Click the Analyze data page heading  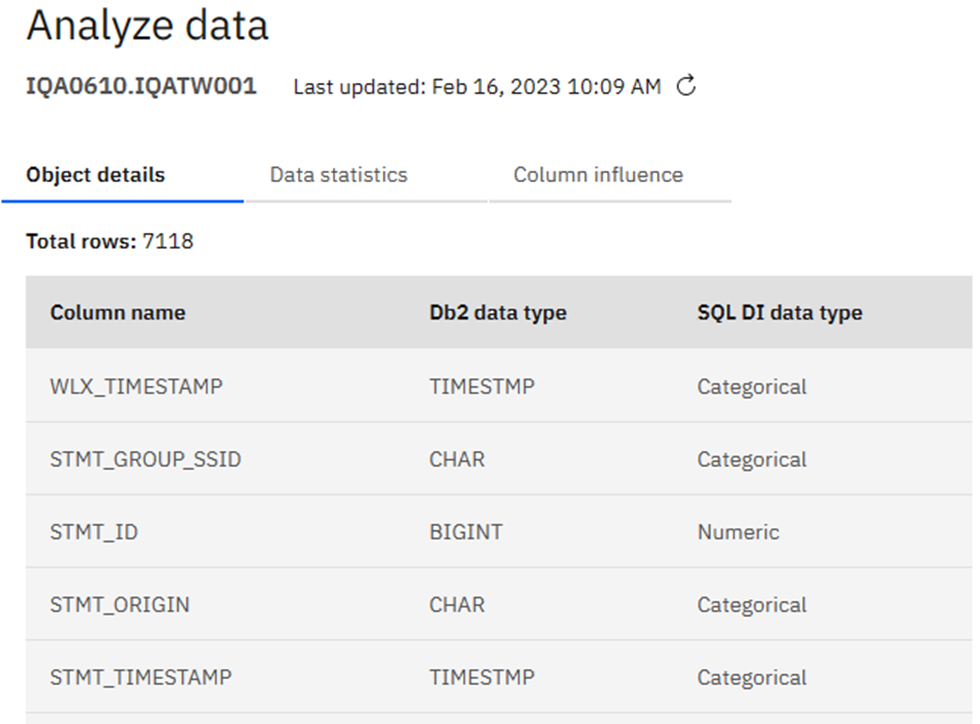147,26
